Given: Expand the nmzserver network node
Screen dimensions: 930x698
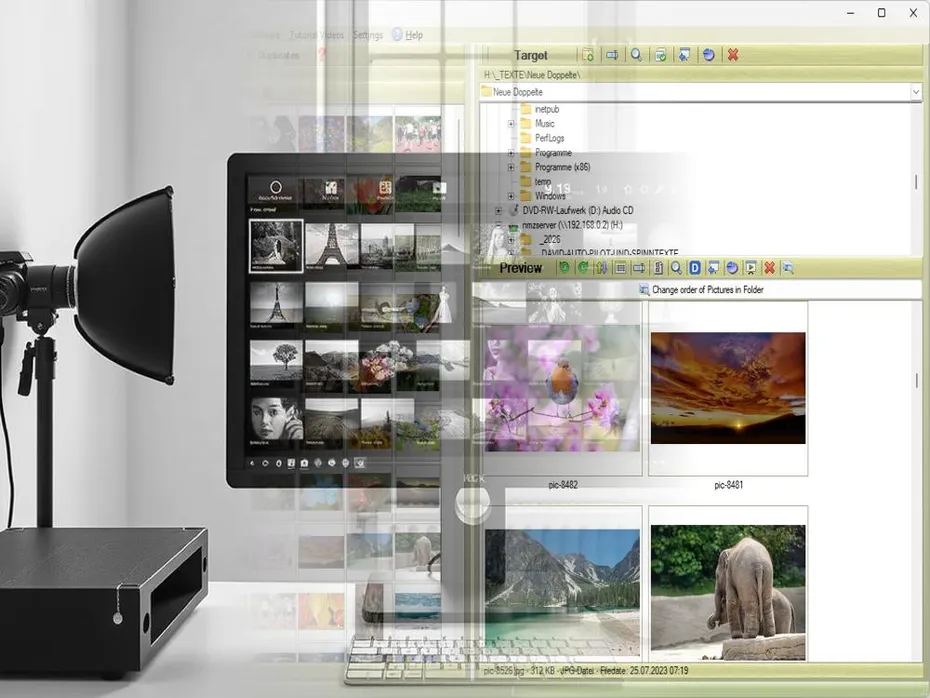Looking at the screenshot, I should [x=498, y=225].
